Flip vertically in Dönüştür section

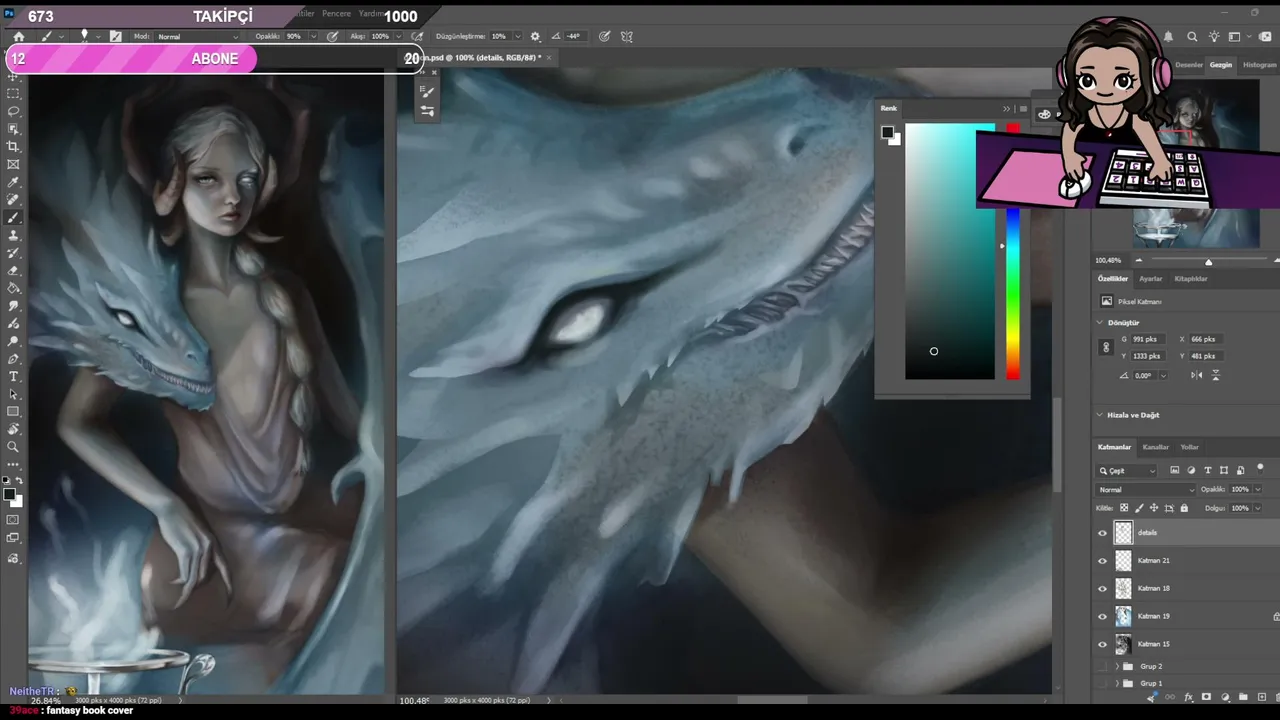1216,376
